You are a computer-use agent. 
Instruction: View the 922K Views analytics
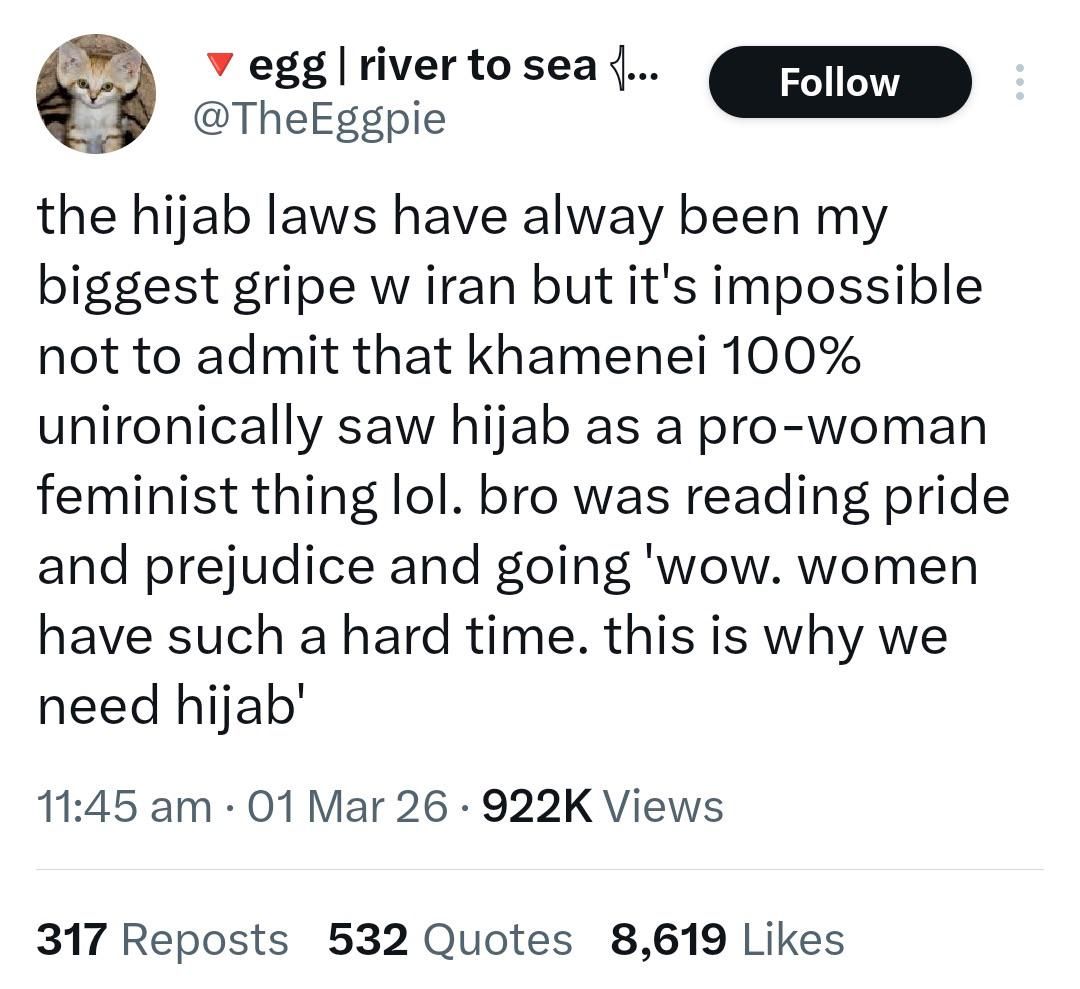pyautogui.click(x=602, y=806)
